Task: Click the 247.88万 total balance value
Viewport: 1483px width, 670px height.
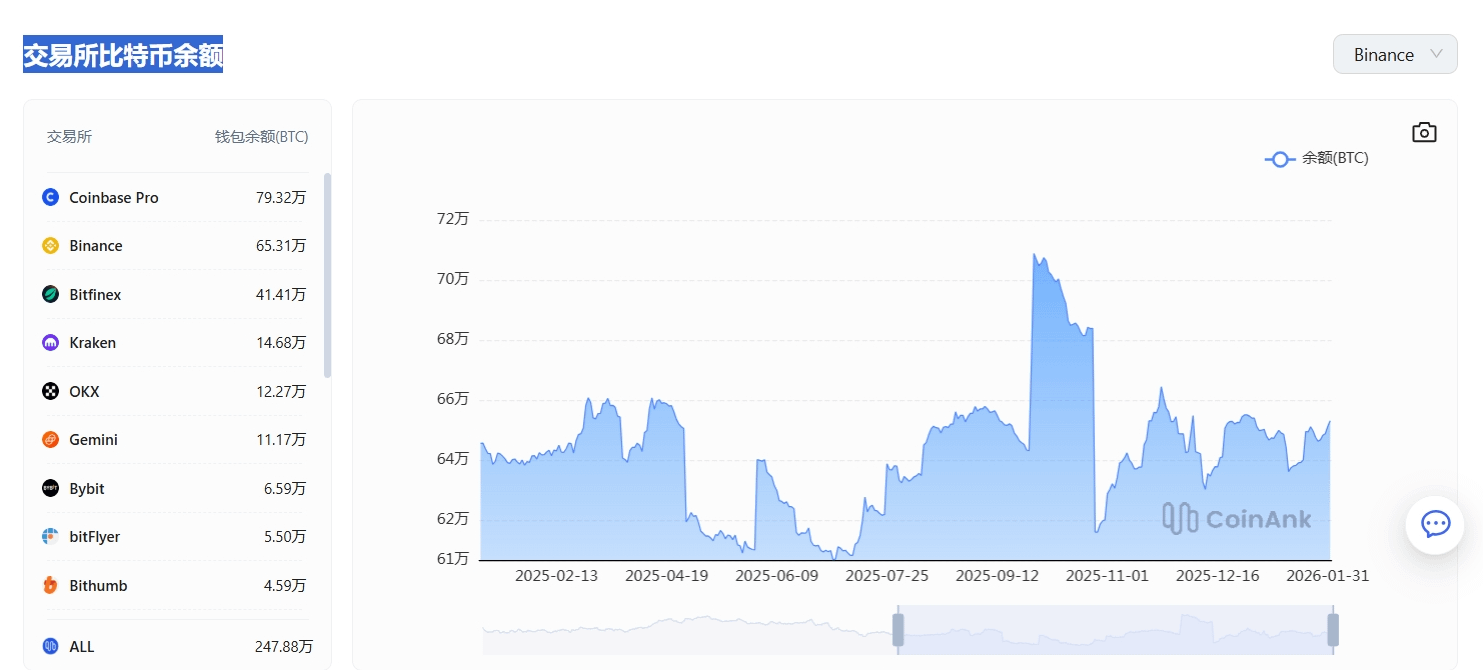Action: pyautogui.click(x=284, y=646)
